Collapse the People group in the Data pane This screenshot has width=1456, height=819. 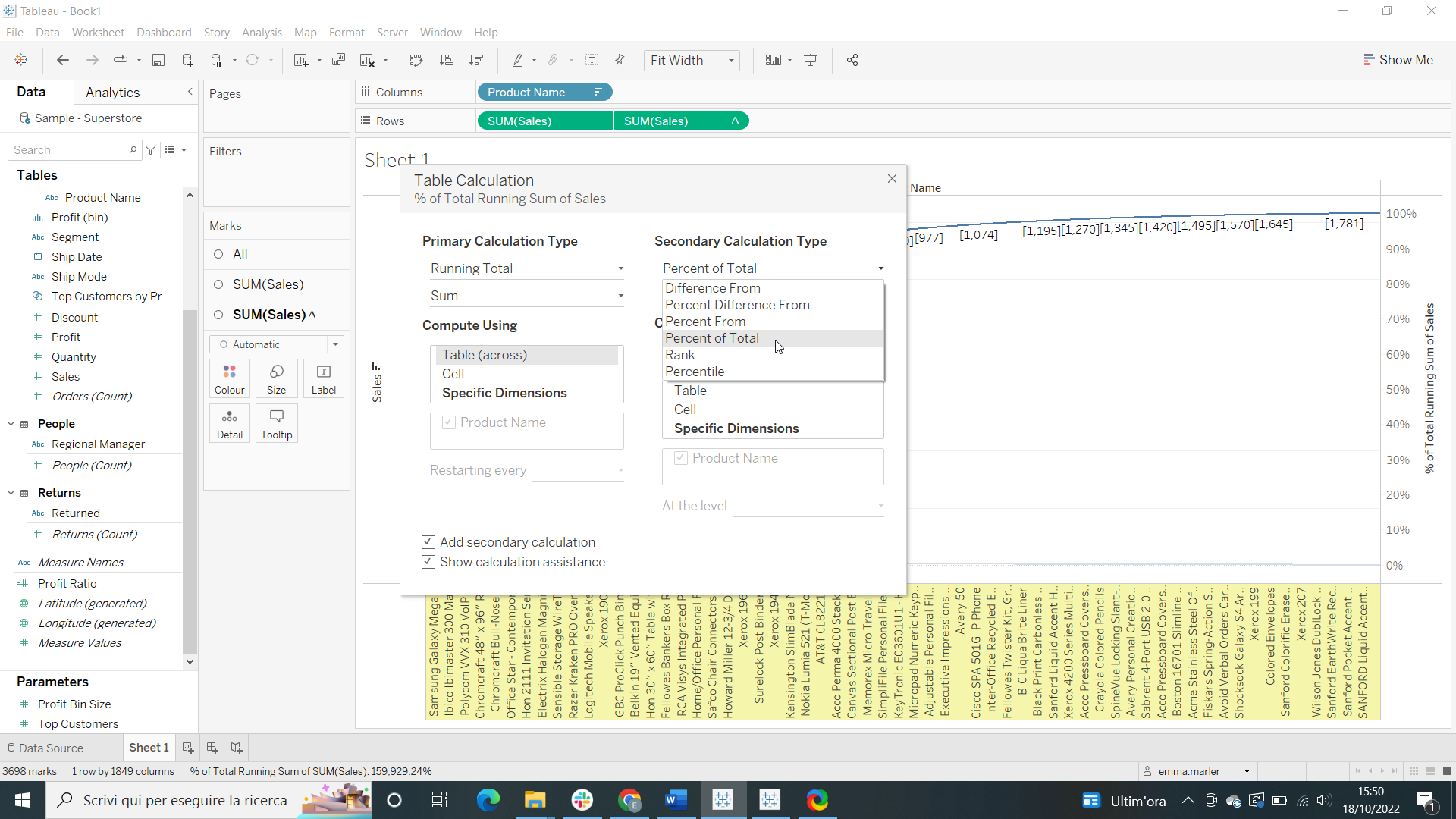point(11,423)
